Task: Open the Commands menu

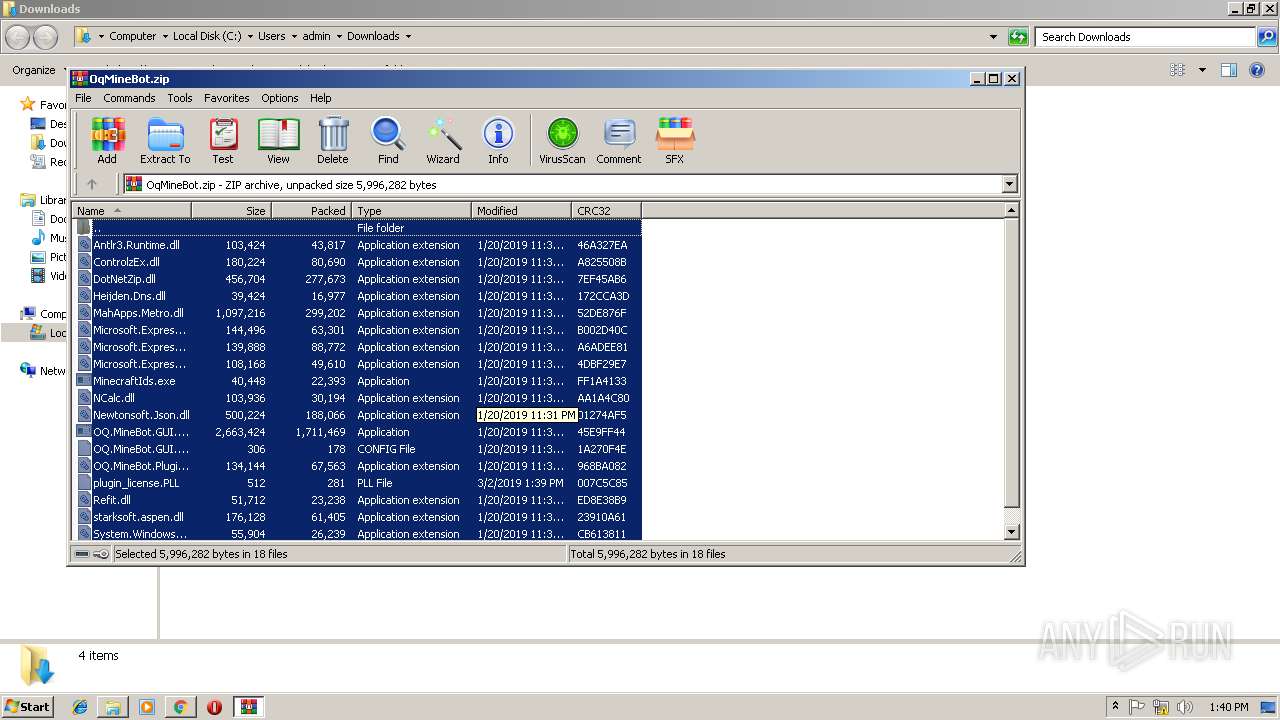Action: [x=129, y=98]
